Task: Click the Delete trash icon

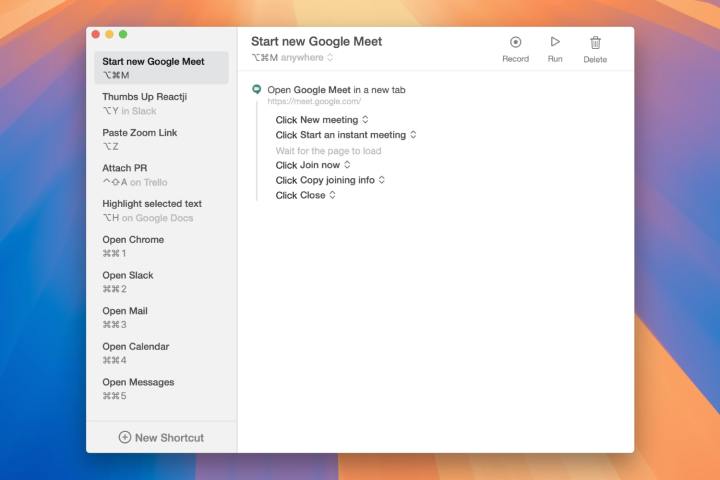Action: pos(595,42)
